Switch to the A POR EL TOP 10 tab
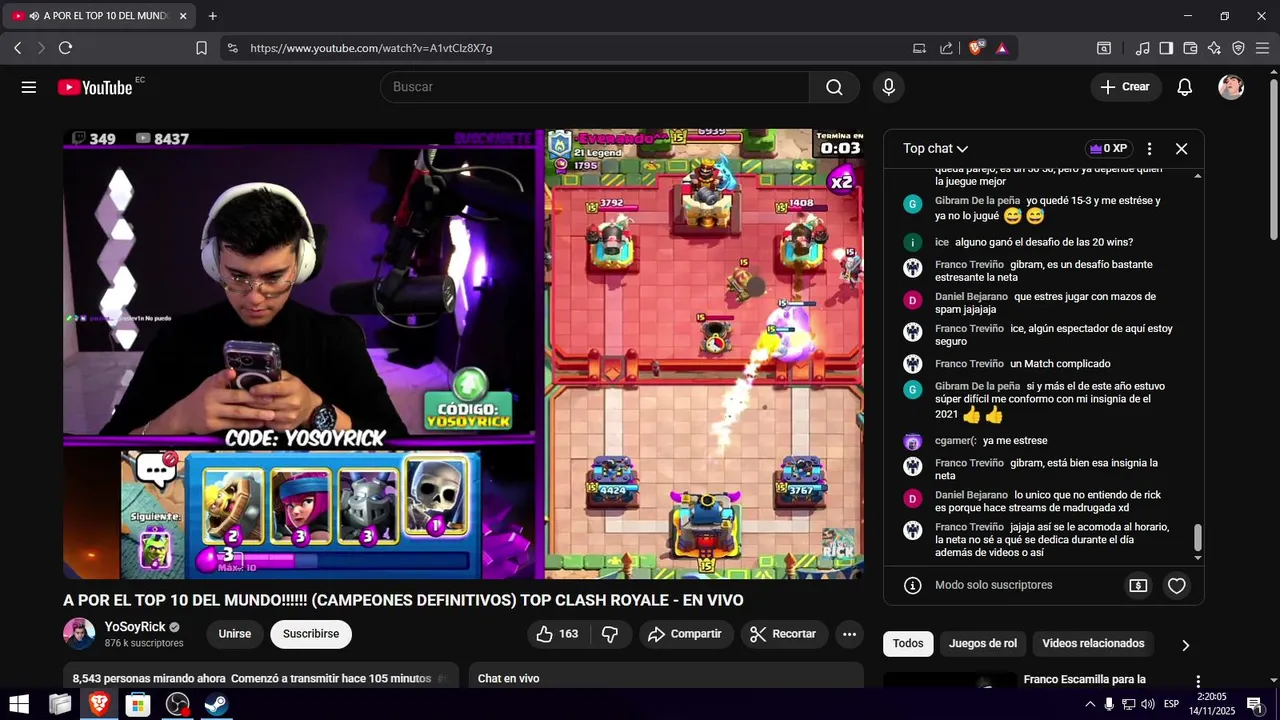 tap(100, 16)
